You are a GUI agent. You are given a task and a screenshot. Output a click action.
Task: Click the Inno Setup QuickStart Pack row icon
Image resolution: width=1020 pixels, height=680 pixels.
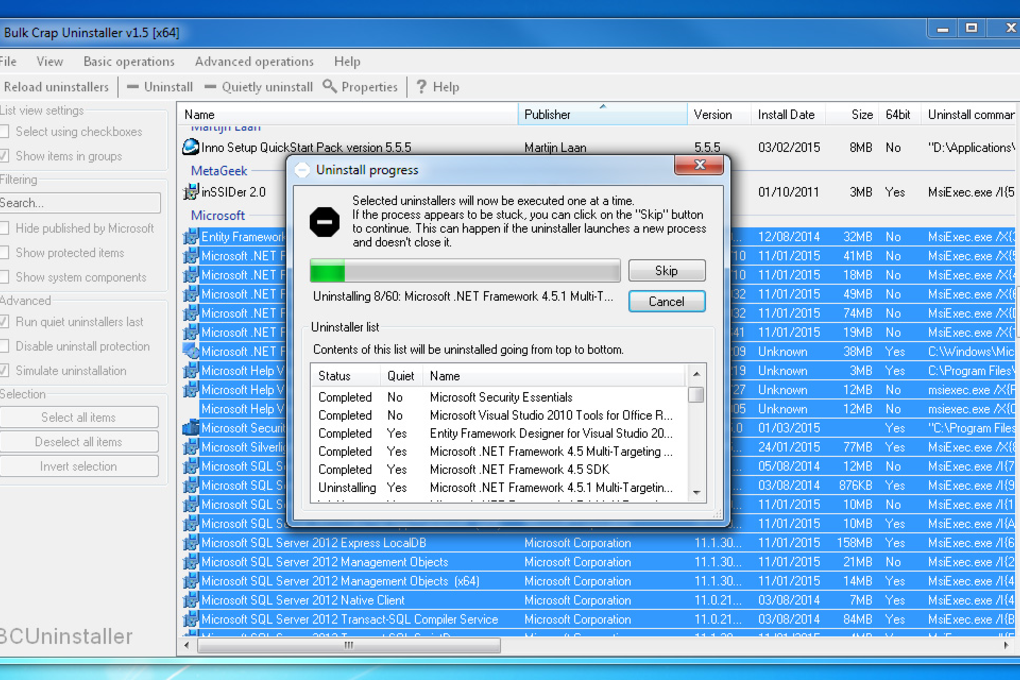(x=191, y=147)
